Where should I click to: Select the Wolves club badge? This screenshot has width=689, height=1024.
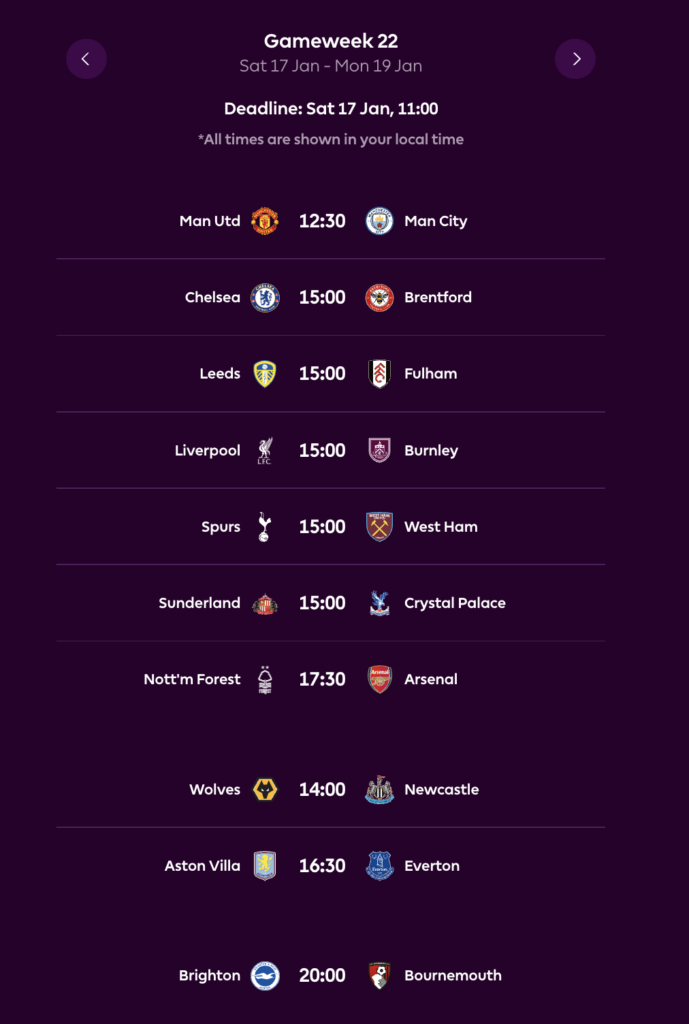pyautogui.click(x=264, y=790)
